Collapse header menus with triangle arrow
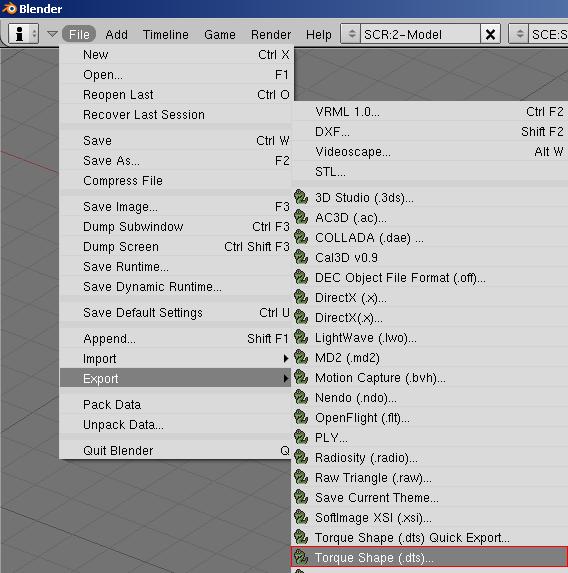The height and width of the screenshot is (573, 568). point(52,34)
